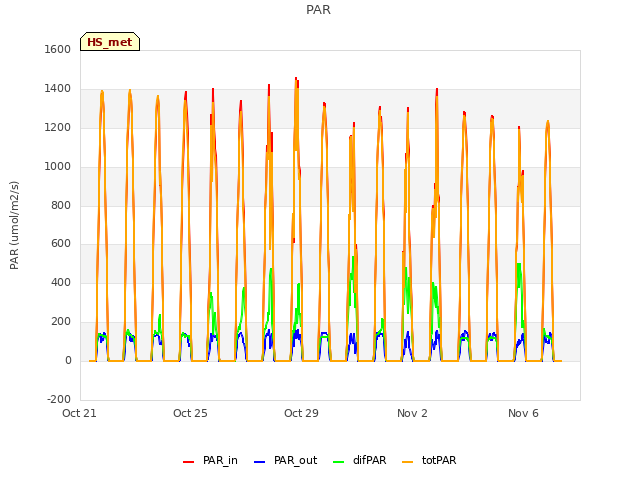Click the 1600 y-axis tick label
The width and height of the screenshot is (640, 480).
coord(58,49)
